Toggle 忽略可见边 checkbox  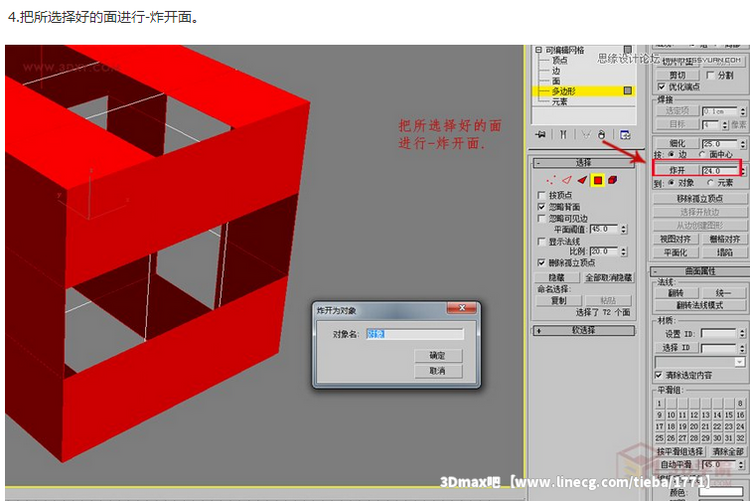(x=541, y=218)
